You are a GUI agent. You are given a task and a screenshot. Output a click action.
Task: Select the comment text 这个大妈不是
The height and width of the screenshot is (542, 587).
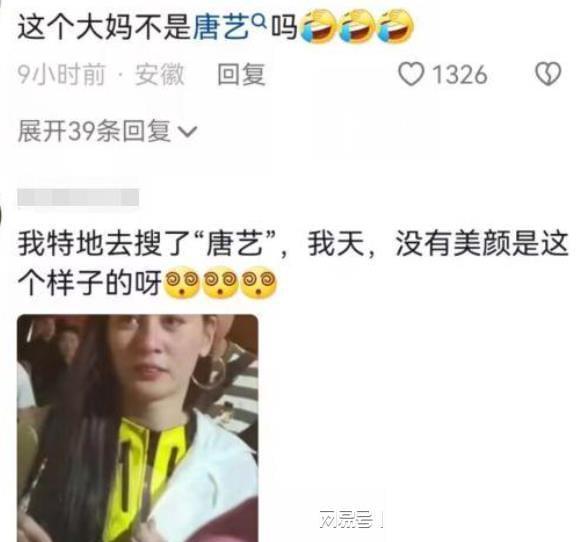point(104,27)
